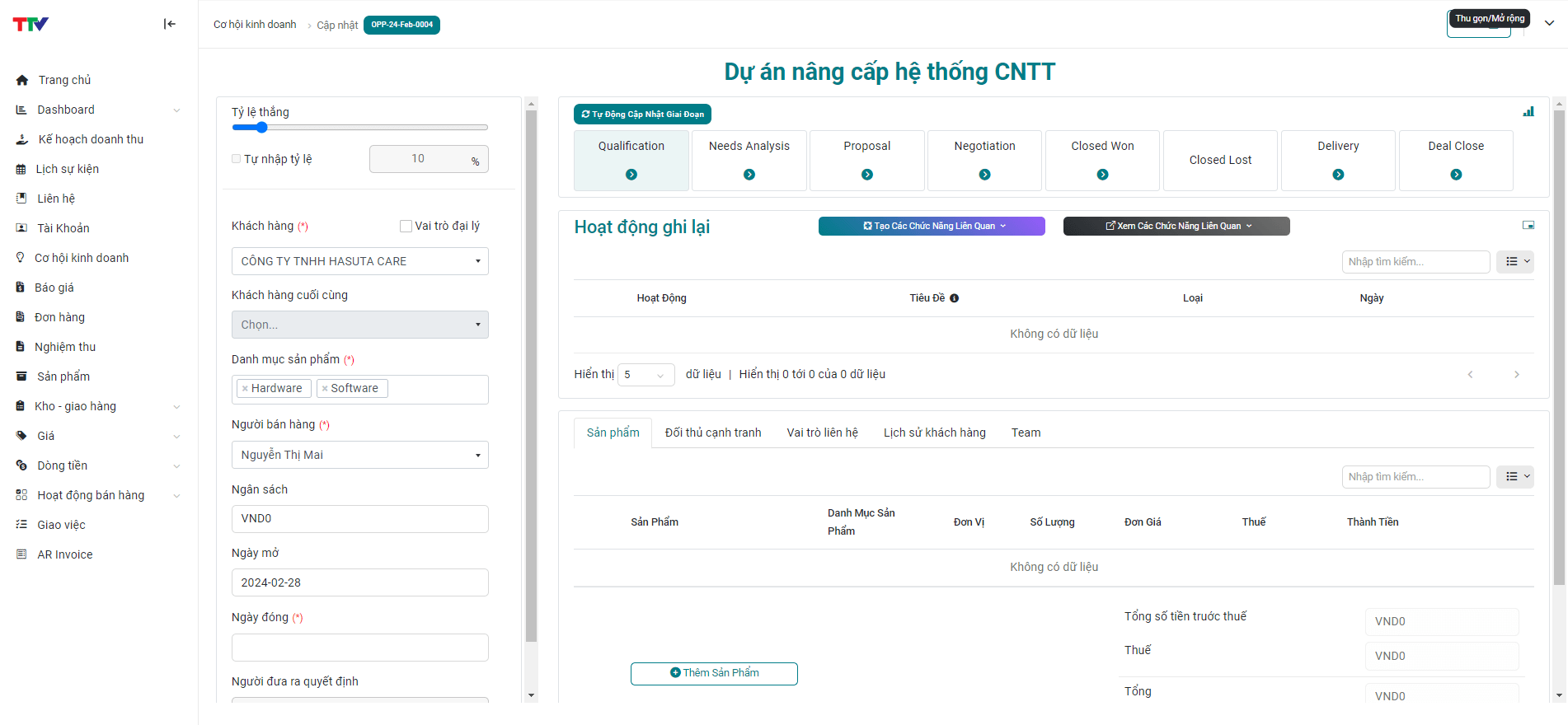Check the Vai trò đại lý checkbox
Screen dimensions: 1568x725
pyautogui.click(x=406, y=226)
